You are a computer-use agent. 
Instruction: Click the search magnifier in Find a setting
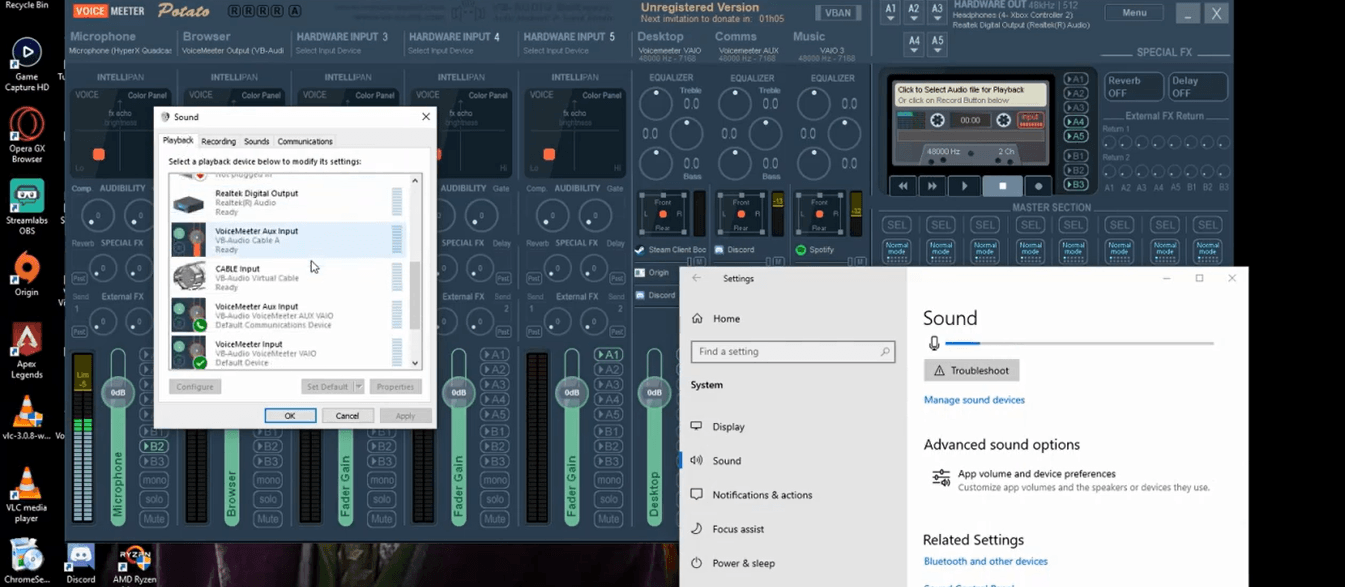click(x=885, y=352)
